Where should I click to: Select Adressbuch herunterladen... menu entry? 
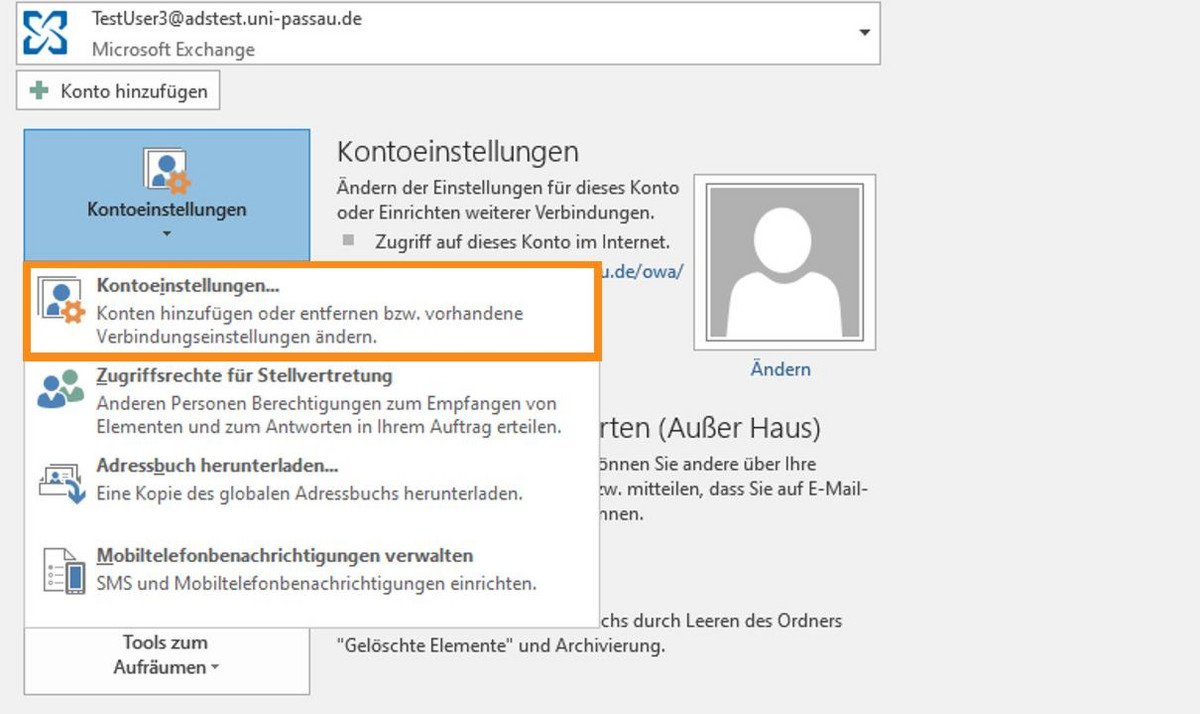(313, 480)
